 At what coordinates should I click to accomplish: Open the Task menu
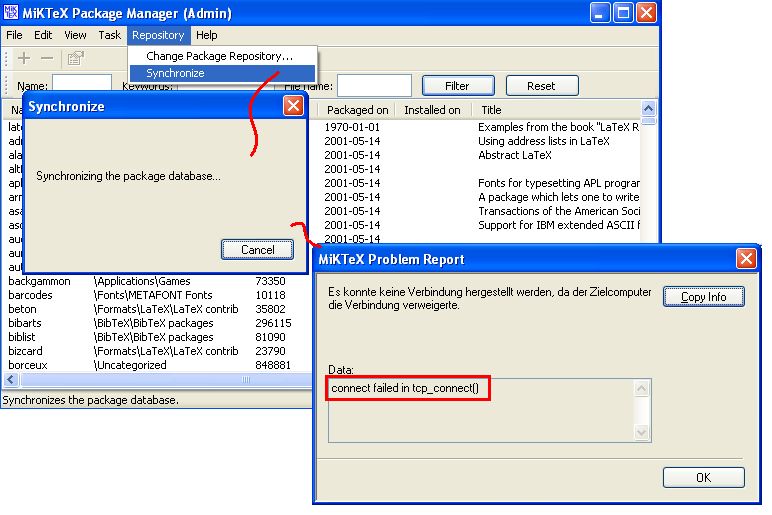(x=109, y=35)
